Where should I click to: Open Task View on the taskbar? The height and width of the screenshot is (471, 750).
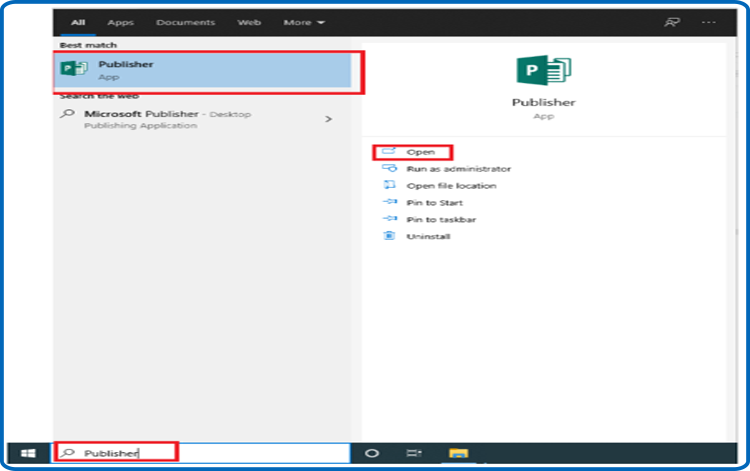(x=414, y=453)
